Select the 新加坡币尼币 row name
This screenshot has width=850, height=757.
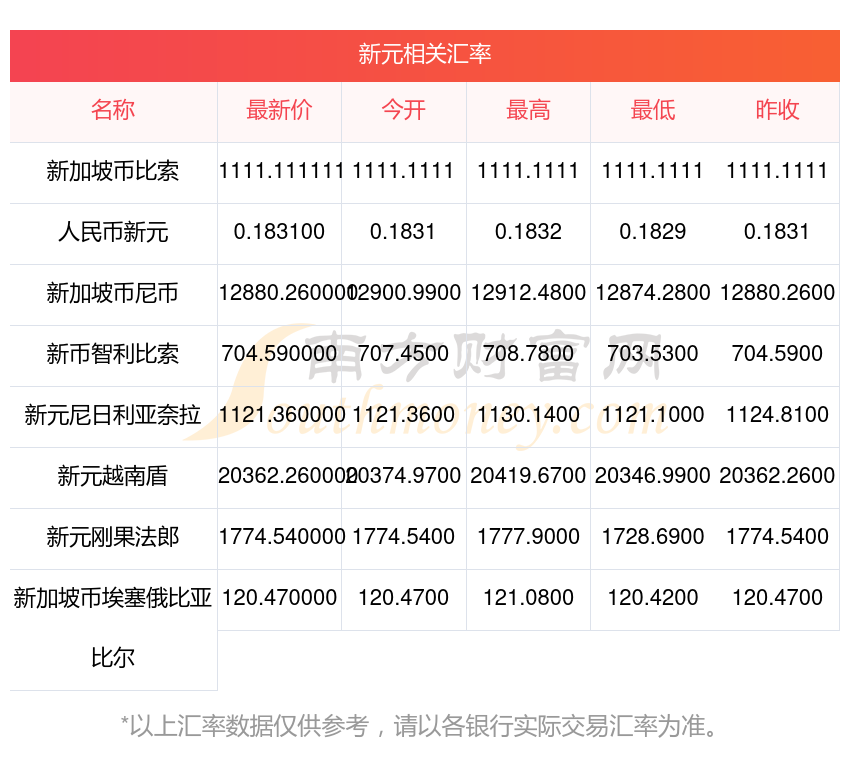pos(113,293)
